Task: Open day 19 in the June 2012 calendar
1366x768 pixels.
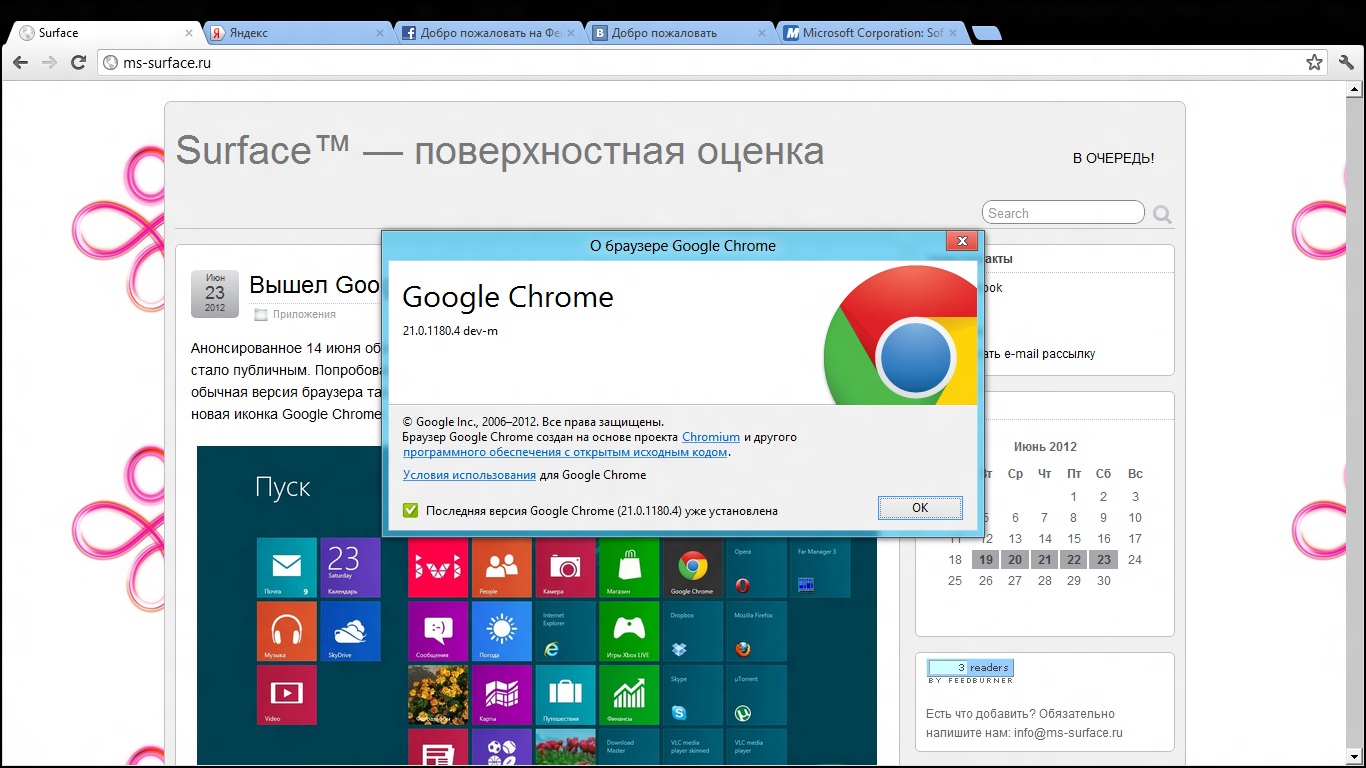Action: 986,560
